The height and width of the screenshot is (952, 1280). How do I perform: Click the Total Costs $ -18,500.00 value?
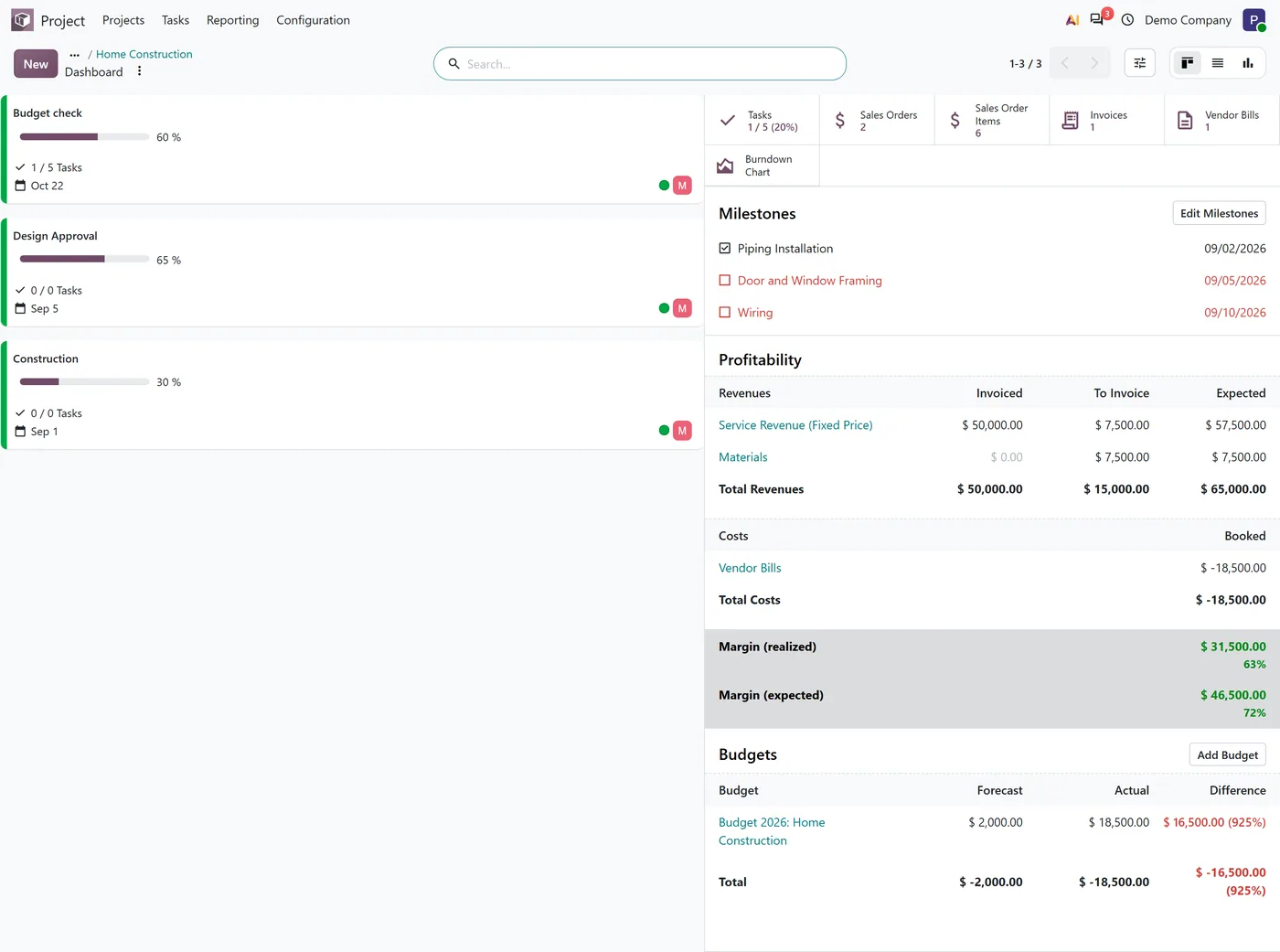pyautogui.click(x=1231, y=600)
